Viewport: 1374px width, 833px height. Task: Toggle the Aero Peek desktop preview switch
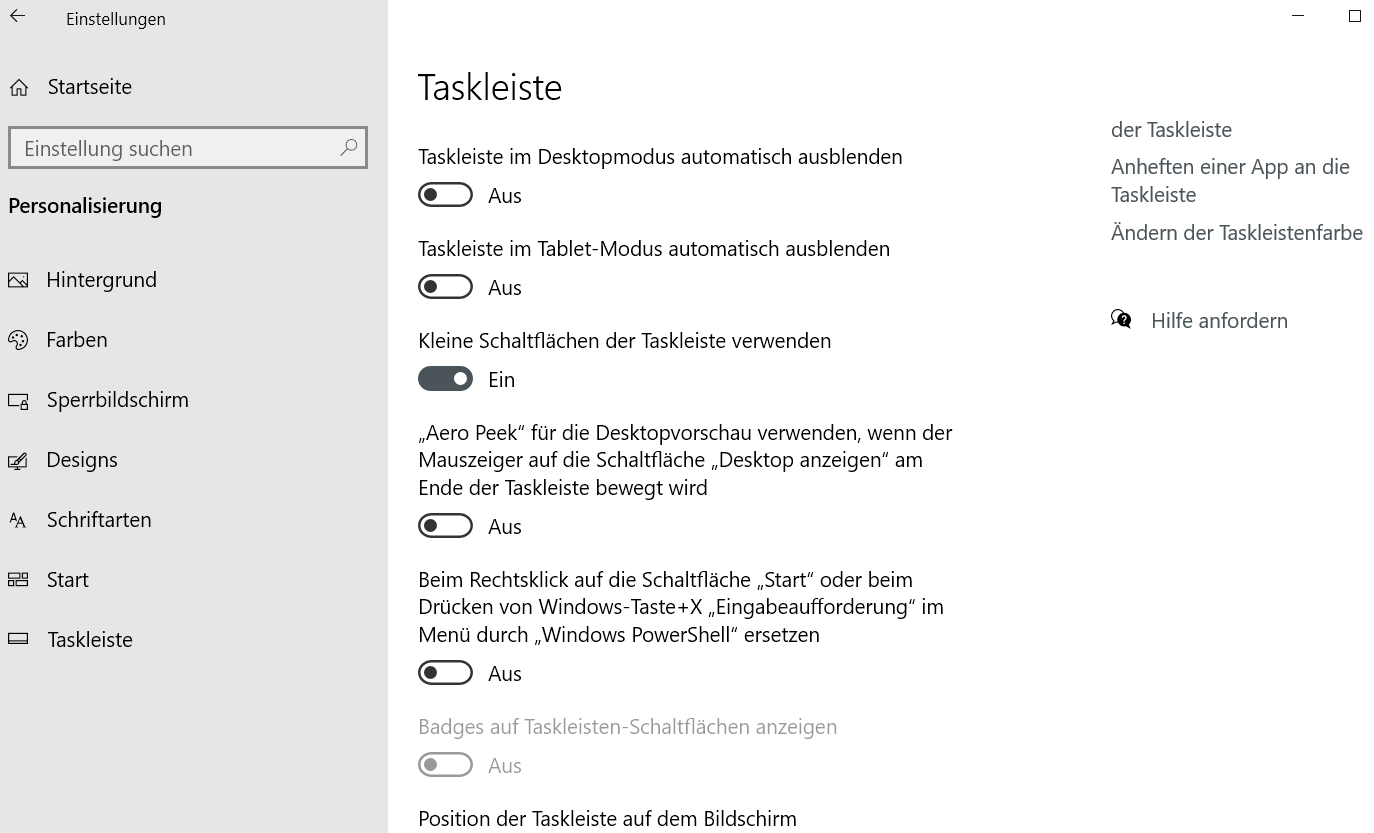tap(445, 526)
